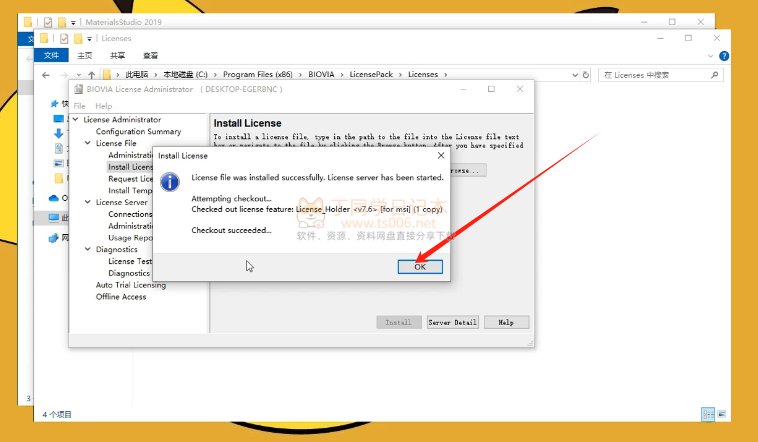Viewport: 758px width, 442px height.
Task: Click BIOVIA in the address path
Action: 321,74
